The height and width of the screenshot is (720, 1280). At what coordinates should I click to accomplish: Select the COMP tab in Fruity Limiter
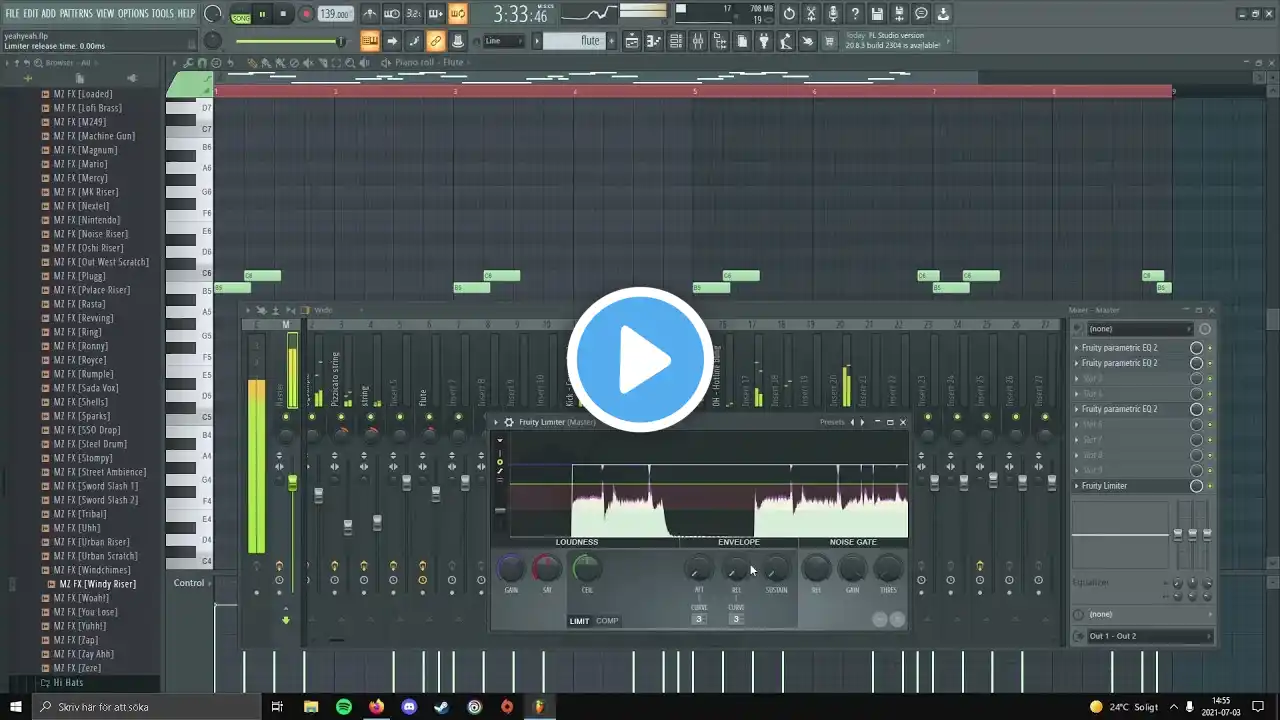tap(607, 621)
